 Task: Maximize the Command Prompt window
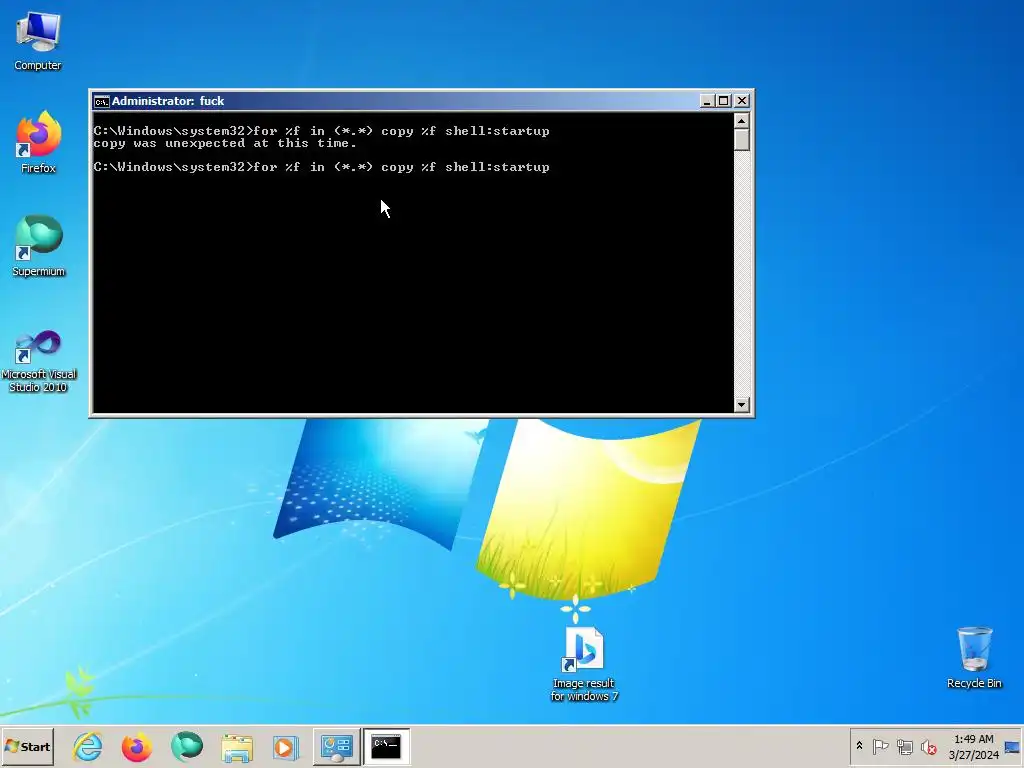click(x=724, y=101)
